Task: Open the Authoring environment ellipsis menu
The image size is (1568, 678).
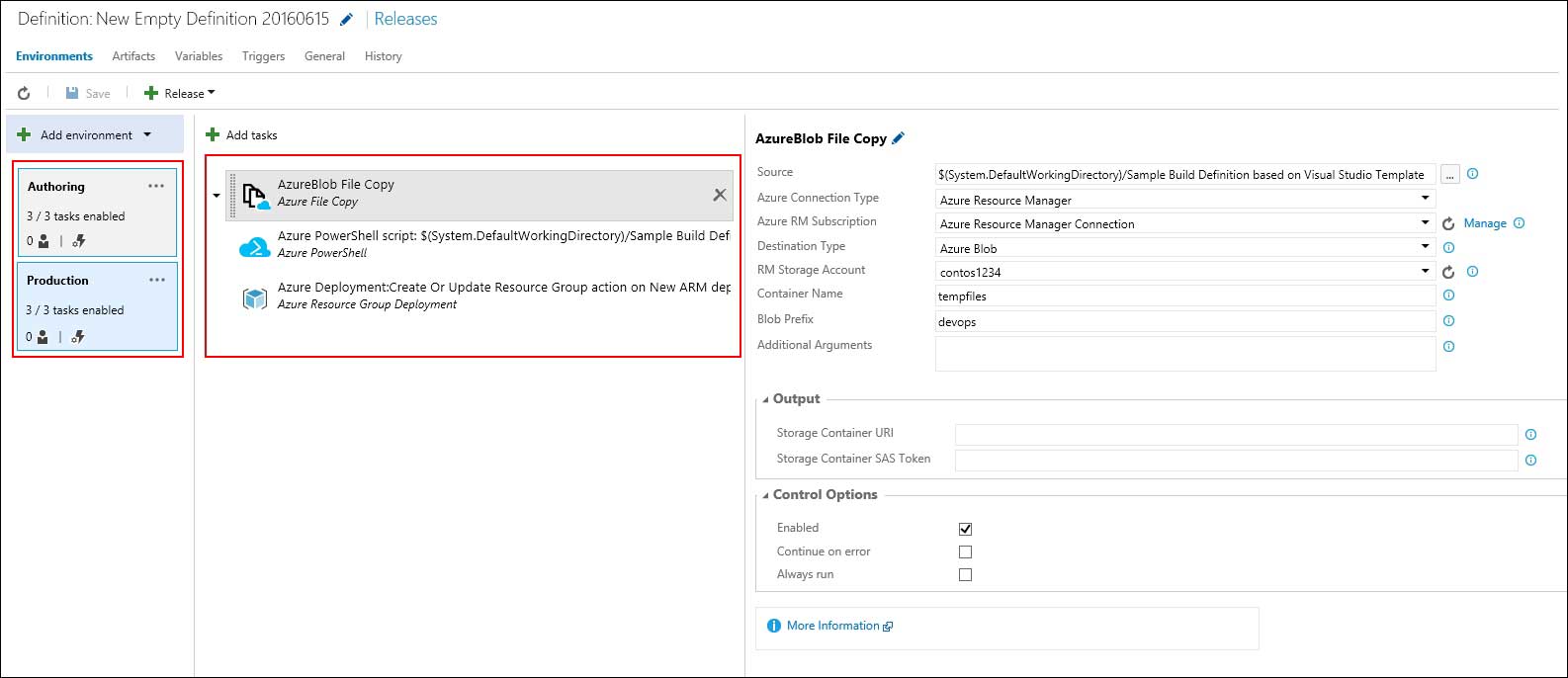Action: [x=156, y=186]
